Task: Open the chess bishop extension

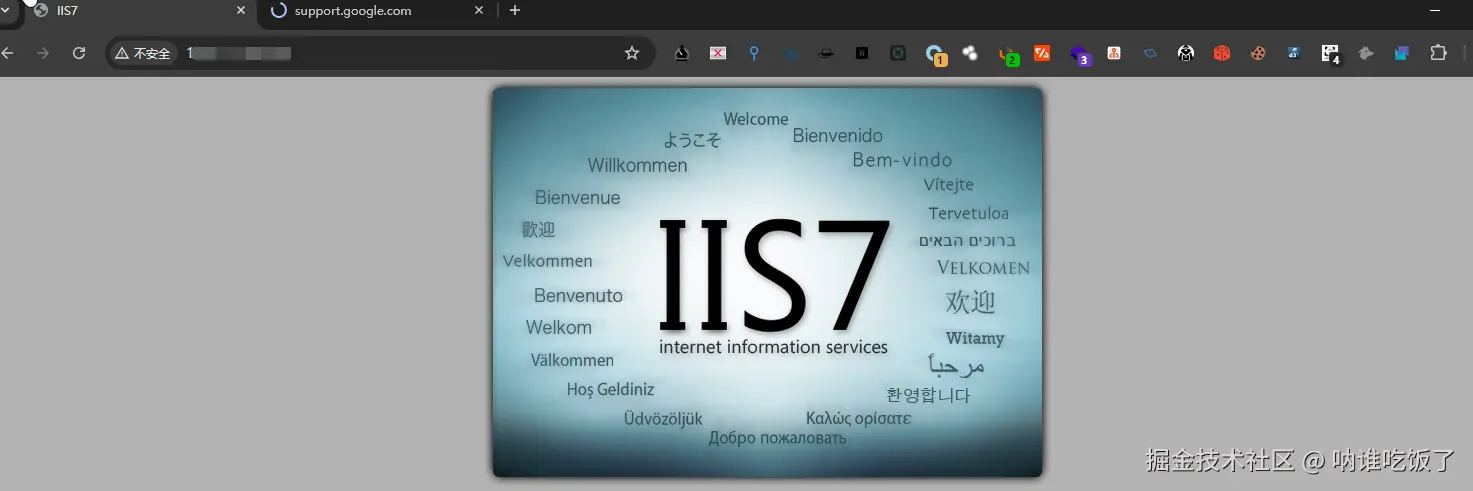Action: [682, 53]
